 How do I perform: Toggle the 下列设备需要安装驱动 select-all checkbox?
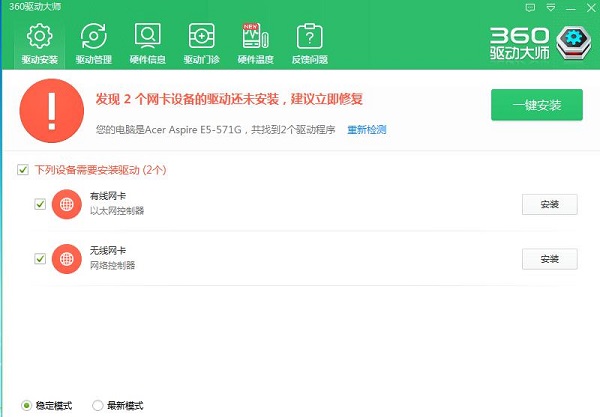point(23,170)
